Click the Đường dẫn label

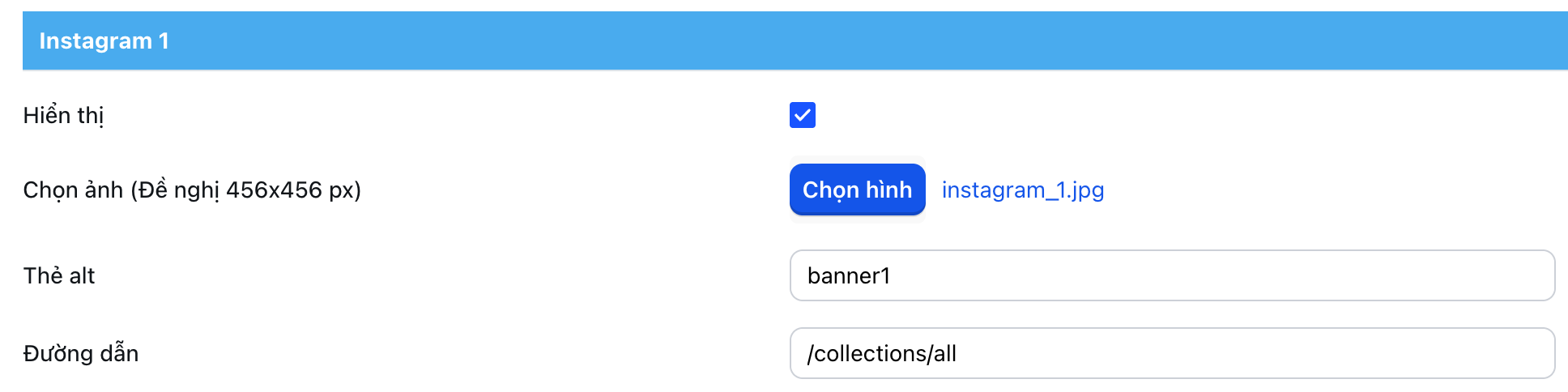(81, 354)
